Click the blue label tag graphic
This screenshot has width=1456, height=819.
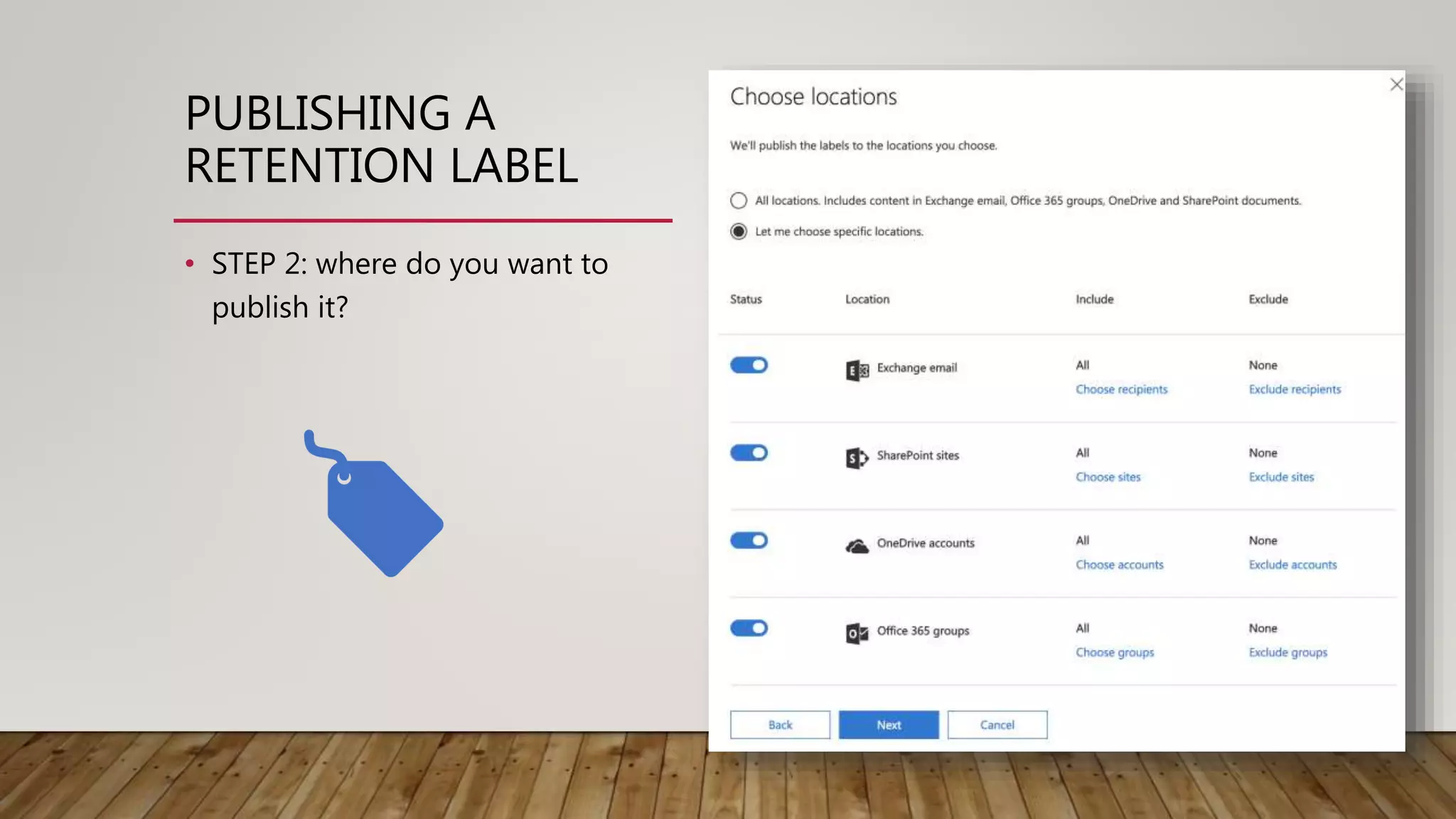click(x=373, y=503)
